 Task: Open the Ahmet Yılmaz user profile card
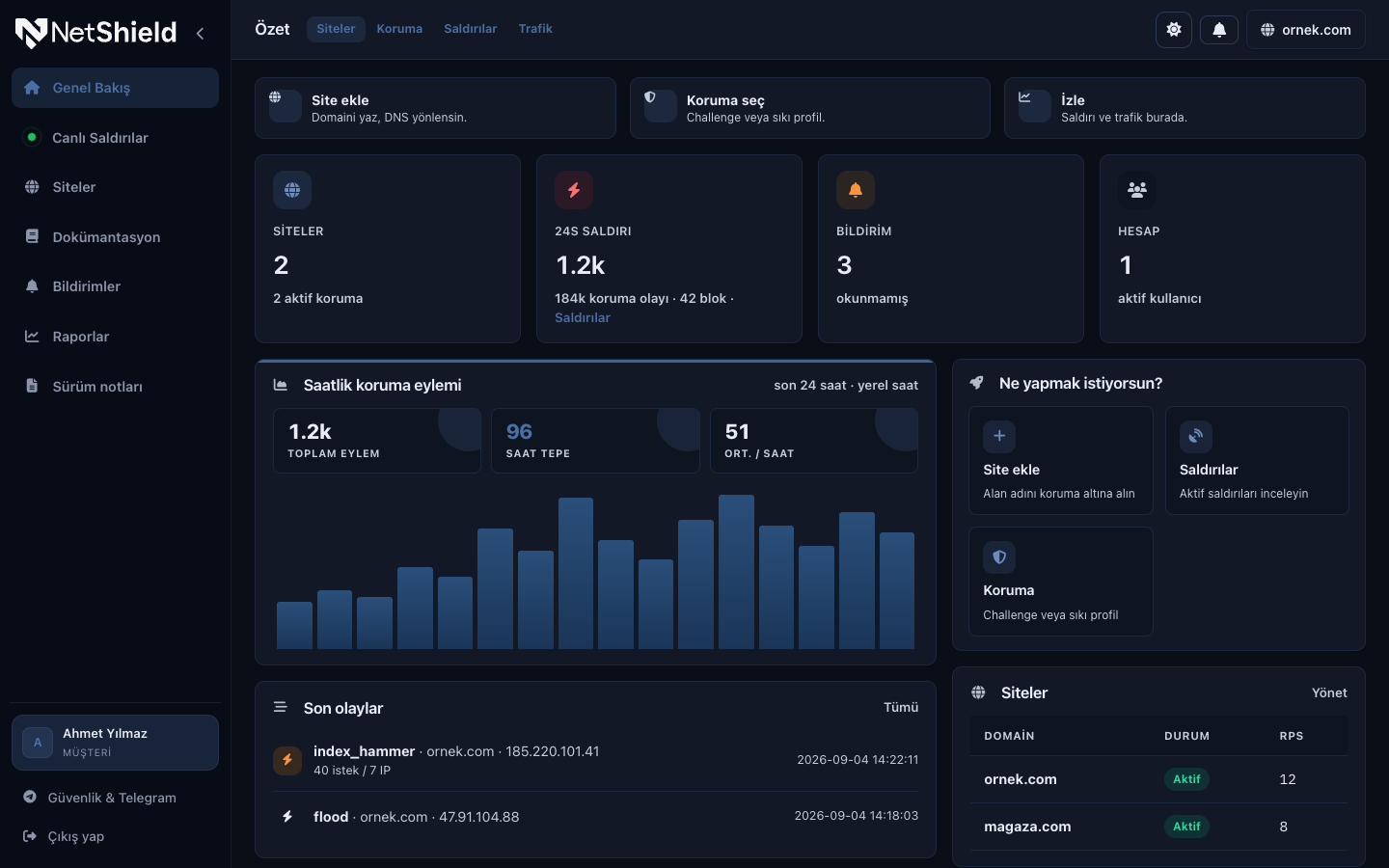click(x=115, y=743)
